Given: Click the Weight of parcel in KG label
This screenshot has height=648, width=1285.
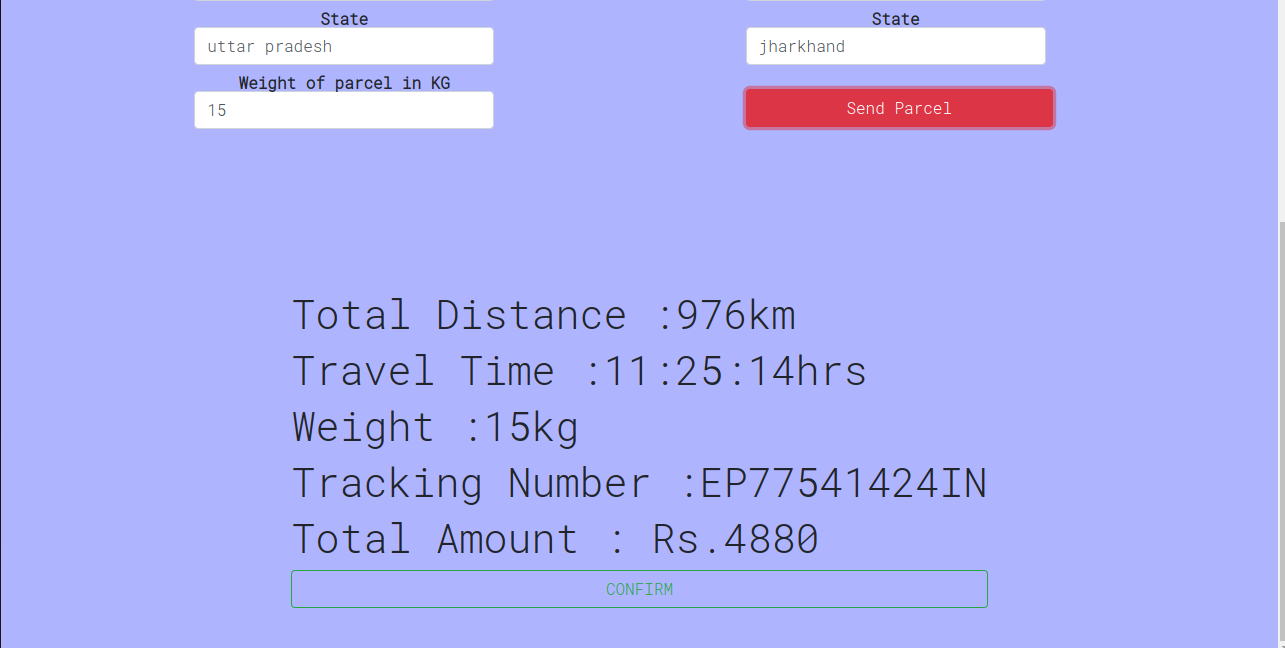Looking at the screenshot, I should (344, 82).
